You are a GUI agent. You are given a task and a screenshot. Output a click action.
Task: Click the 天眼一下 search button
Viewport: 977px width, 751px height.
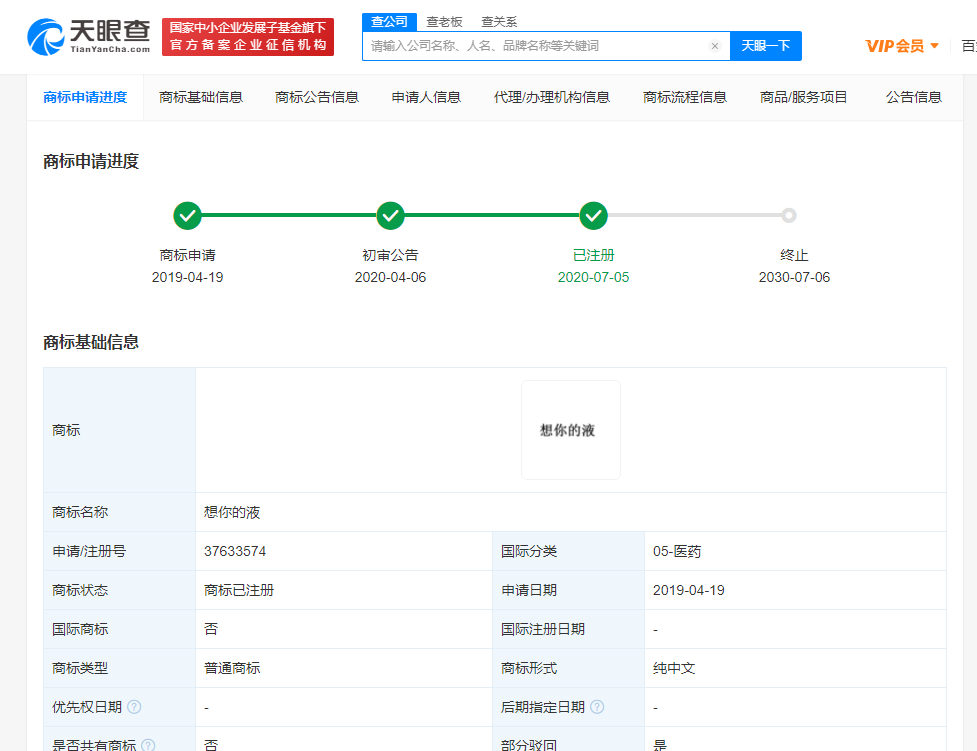pyautogui.click(x=765, y=46)
